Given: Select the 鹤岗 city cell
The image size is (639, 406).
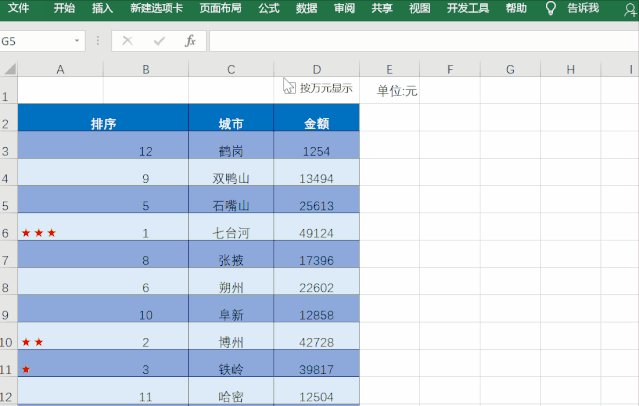Looking at the screenshot, I should click(231, 145).
